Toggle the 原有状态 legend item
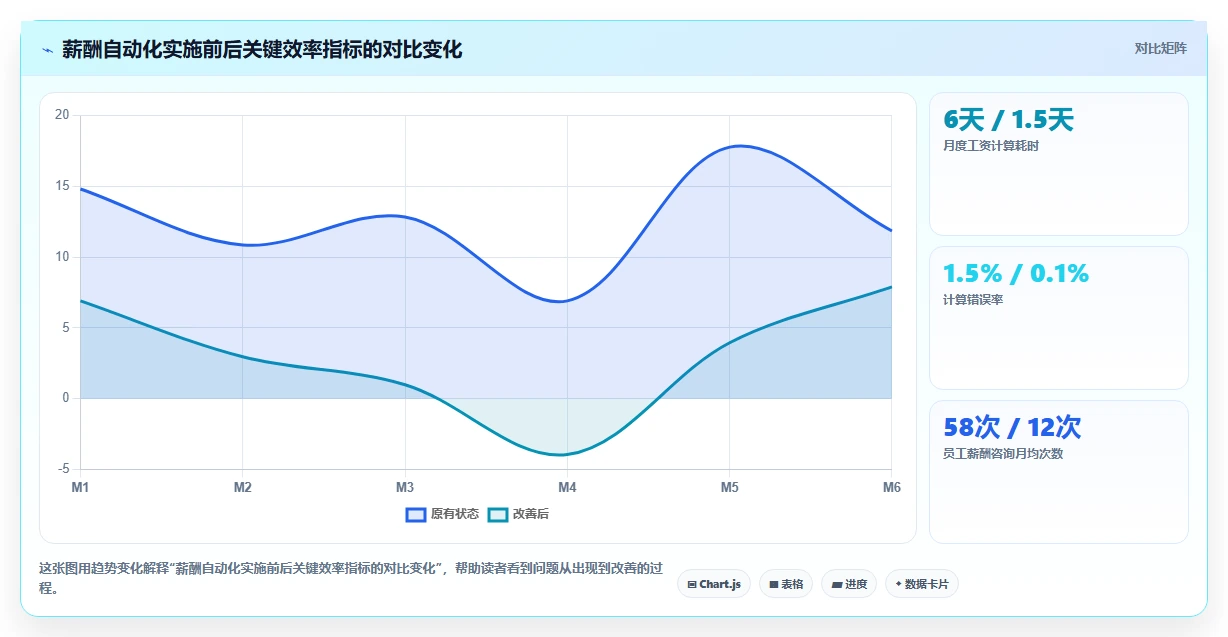 click(442, 514)
